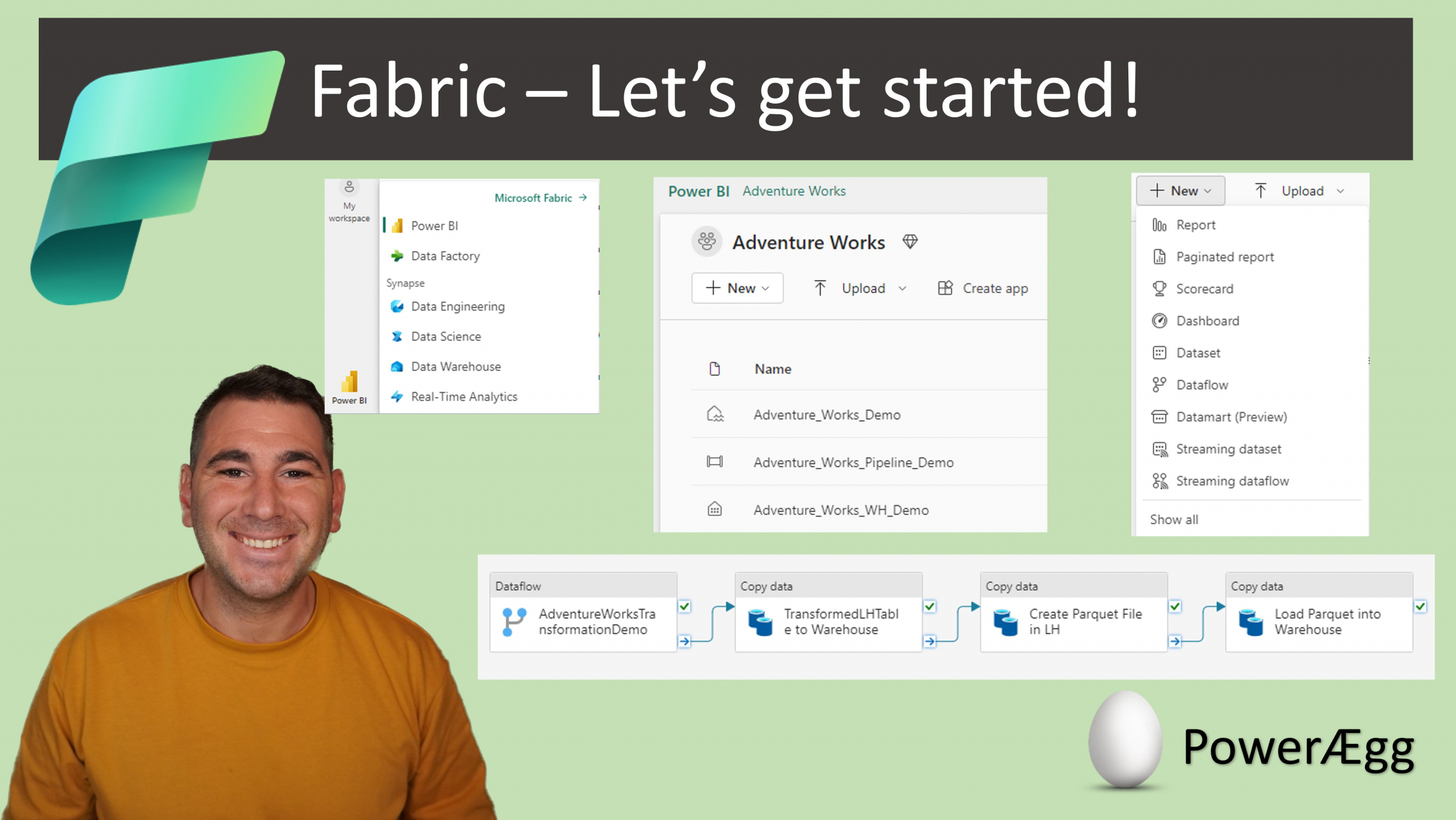Image resolution: width=1456 pixels, height=820 pixels.
Task: Select the Scorecard icon in the New menu
Action: coord(1159,289)
